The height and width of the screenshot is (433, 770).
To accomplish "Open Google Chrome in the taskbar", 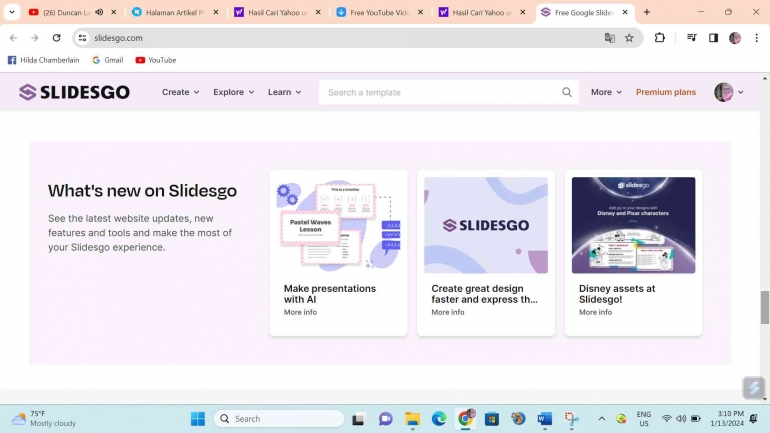I will [x=466, y=419].
